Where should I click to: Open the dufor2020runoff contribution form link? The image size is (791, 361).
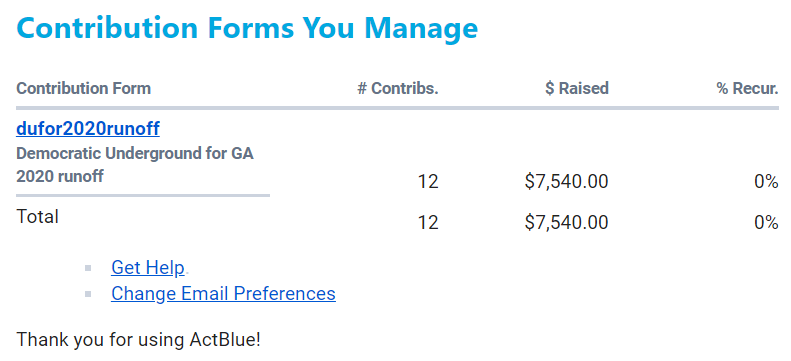(x=88, y=129)
